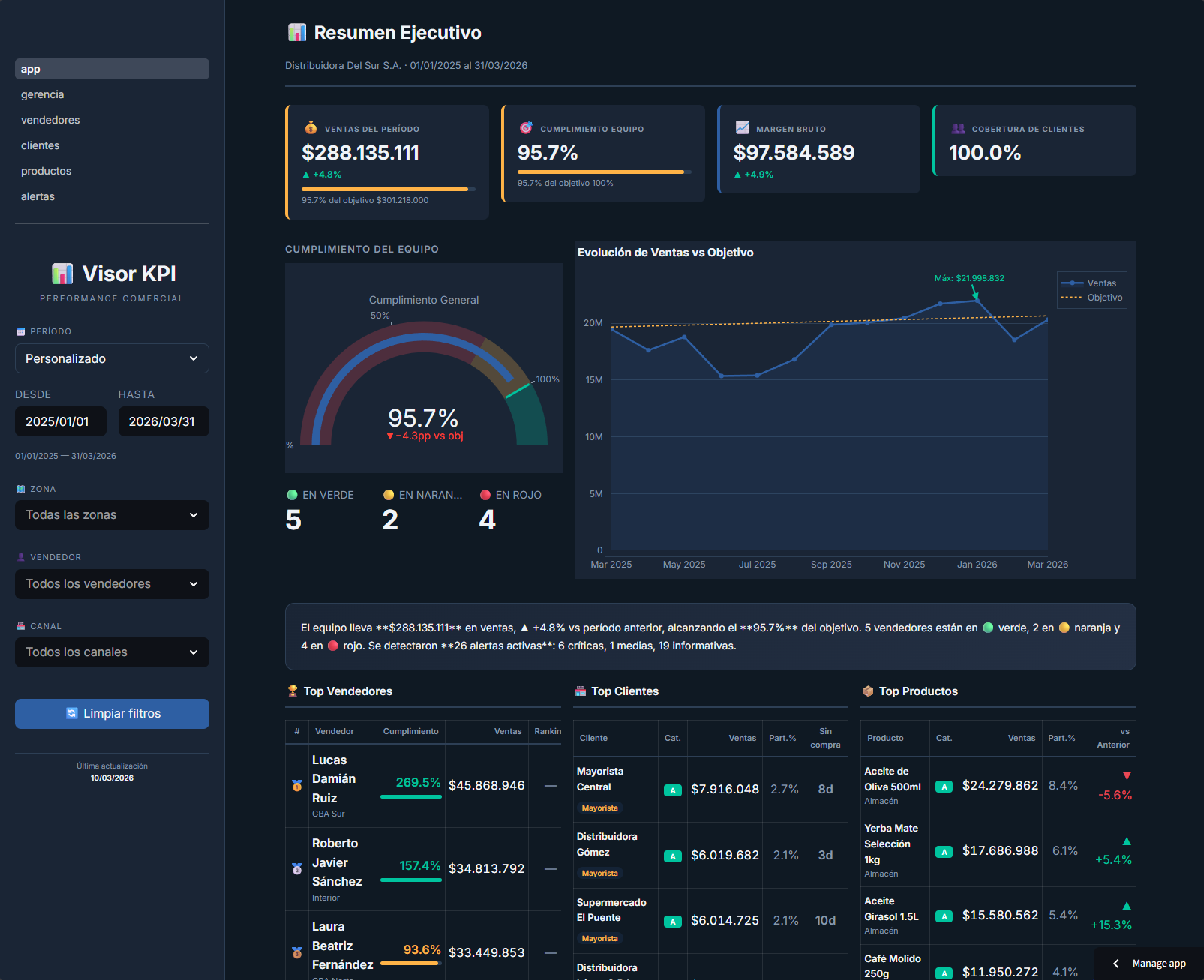Click the Última actualización date 10/03/2026
Screen dimensions: 1204x980
(x=112, y=778)
